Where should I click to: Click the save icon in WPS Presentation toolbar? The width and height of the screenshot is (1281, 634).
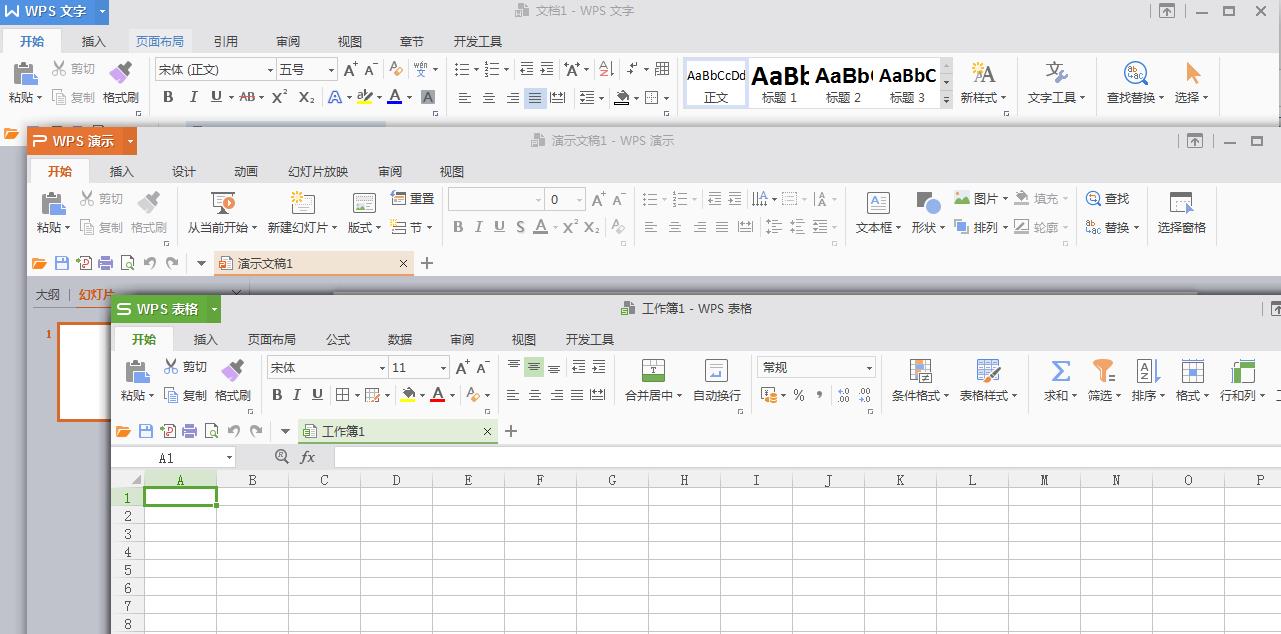click(x=62, y=263)
